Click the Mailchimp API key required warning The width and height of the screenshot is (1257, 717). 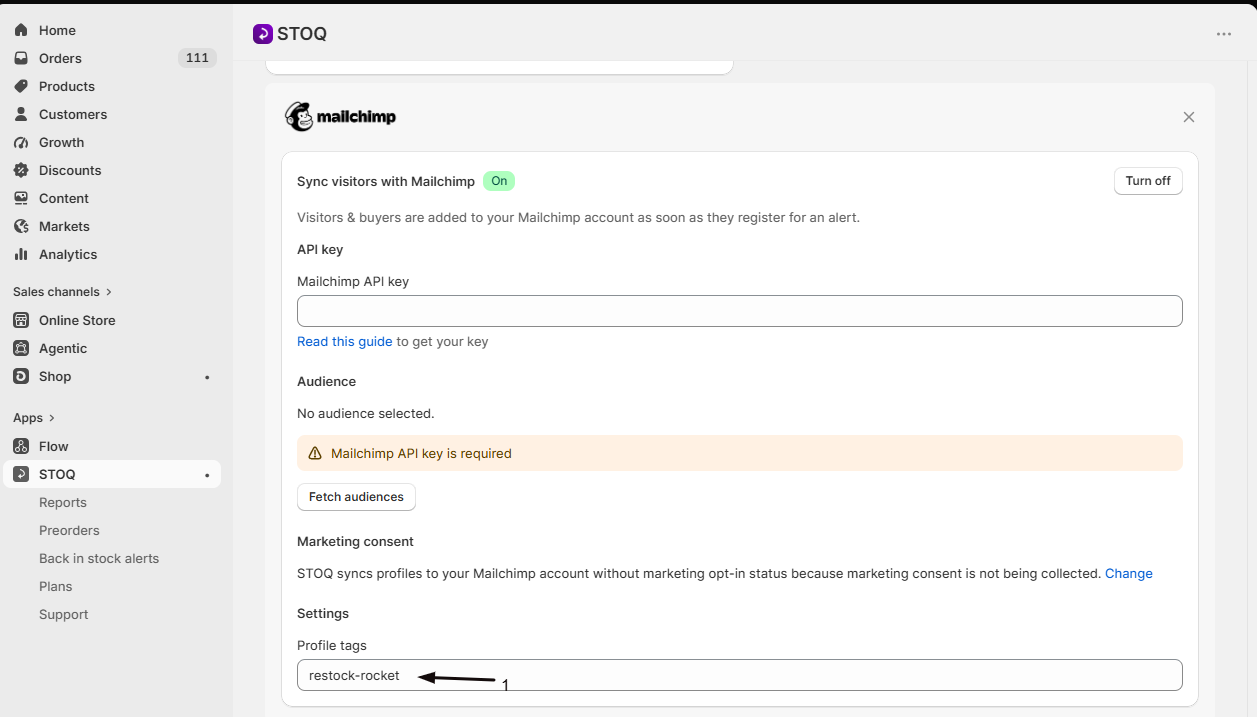click(x=740, y=453)
